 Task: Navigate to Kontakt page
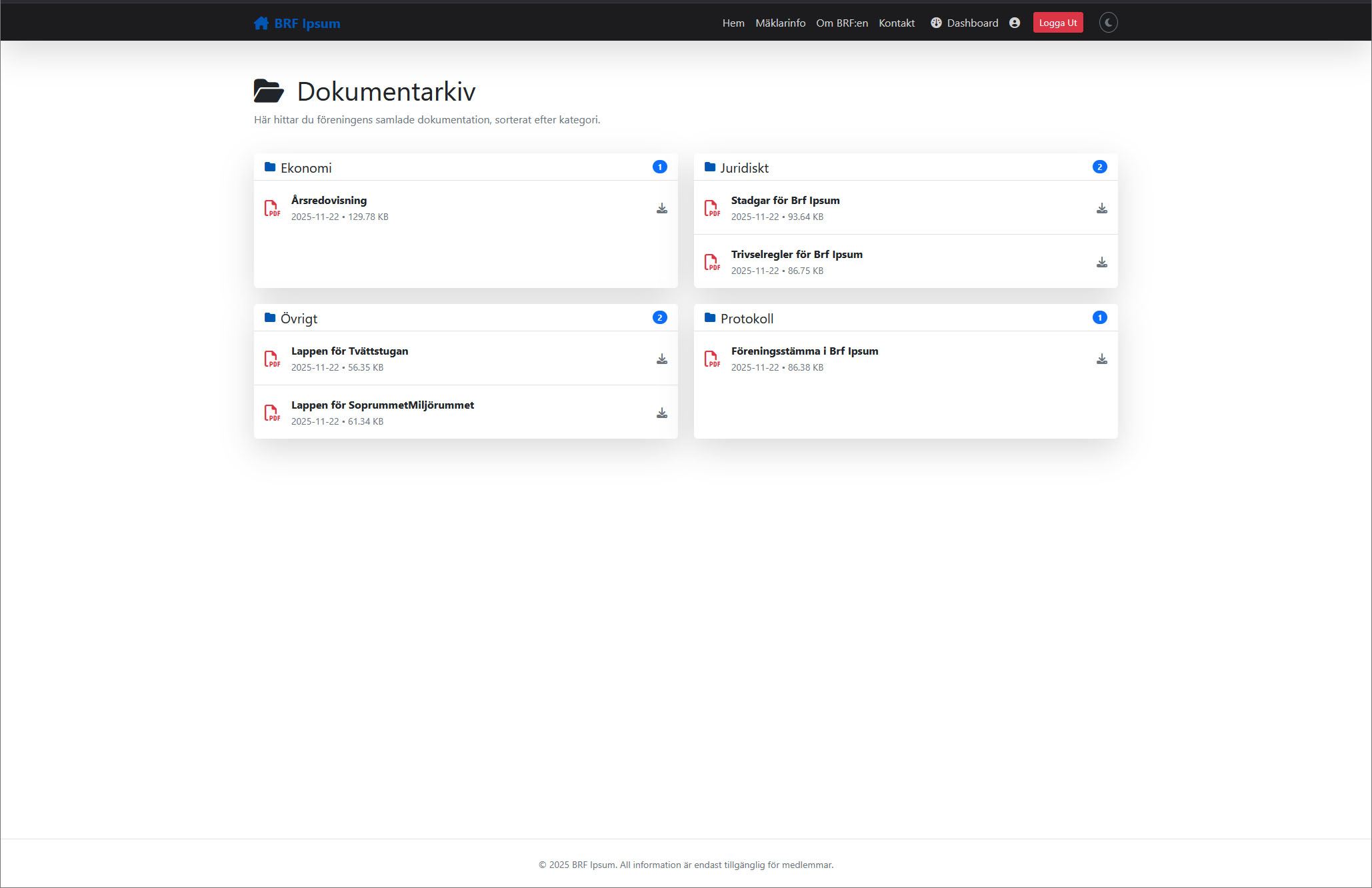[896, 23]
